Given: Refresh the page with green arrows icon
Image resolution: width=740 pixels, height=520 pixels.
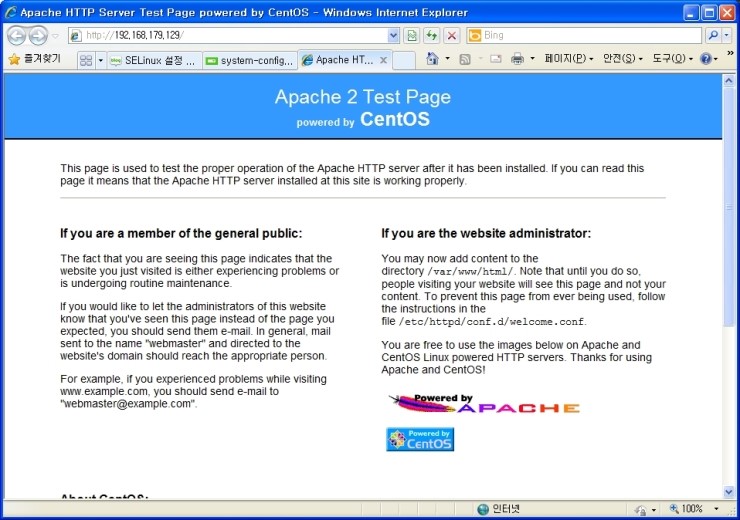Looking at the screenshot, I should tap(431, 35).
